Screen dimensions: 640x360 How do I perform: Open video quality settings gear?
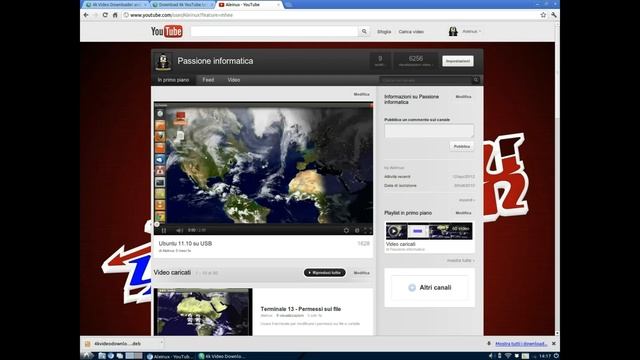(346, 230)
